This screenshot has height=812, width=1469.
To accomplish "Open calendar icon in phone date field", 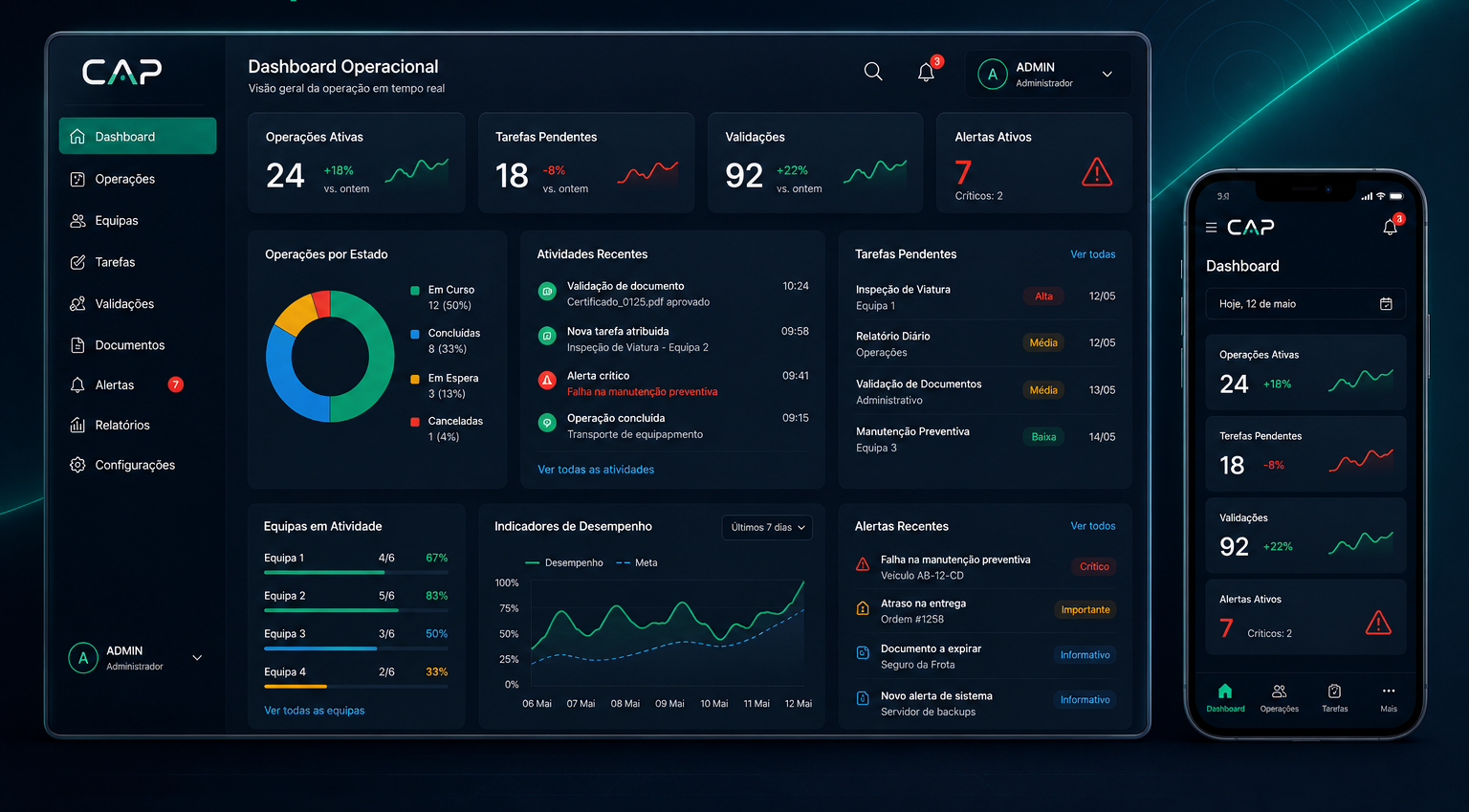I will 1386,304.
